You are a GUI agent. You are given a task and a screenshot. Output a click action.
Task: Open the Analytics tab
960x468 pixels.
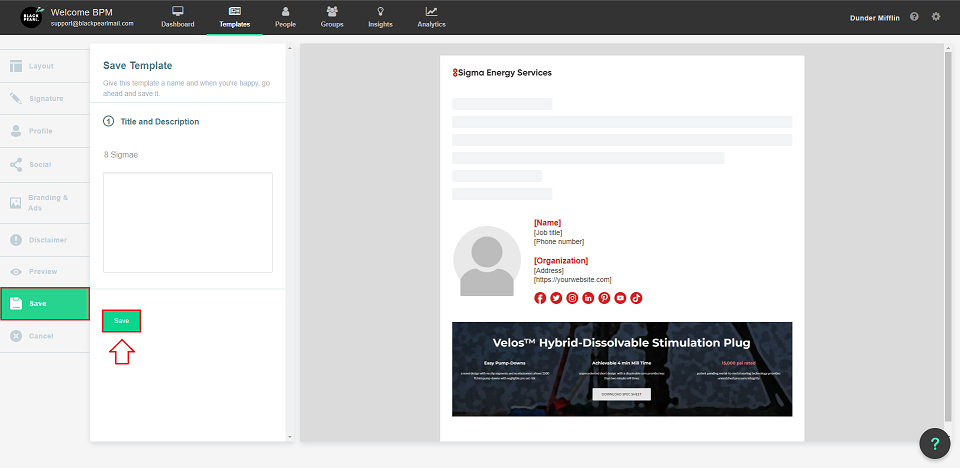431,17
